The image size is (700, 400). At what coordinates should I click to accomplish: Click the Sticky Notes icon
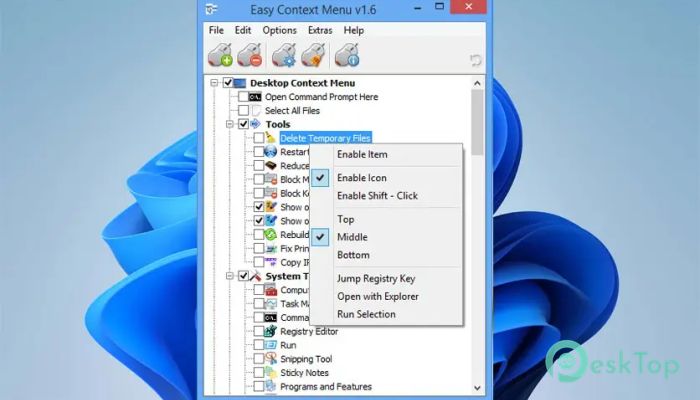(x=271, y=372)
